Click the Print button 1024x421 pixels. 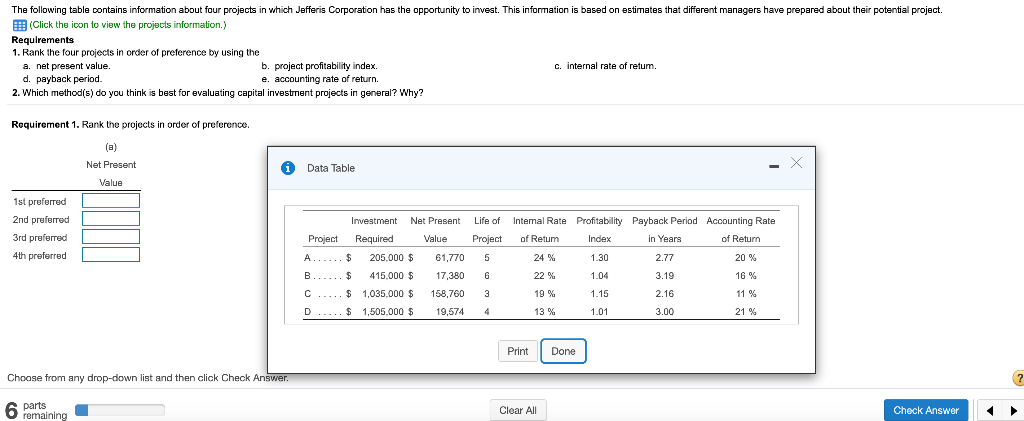[x=518, y=351]
